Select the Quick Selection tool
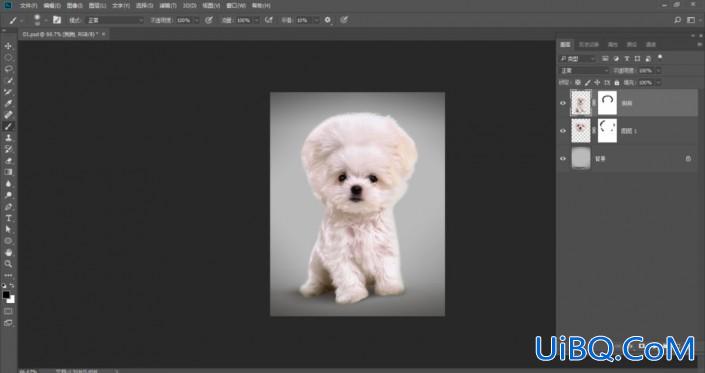 pyautogui.click(x=8, y=80)
